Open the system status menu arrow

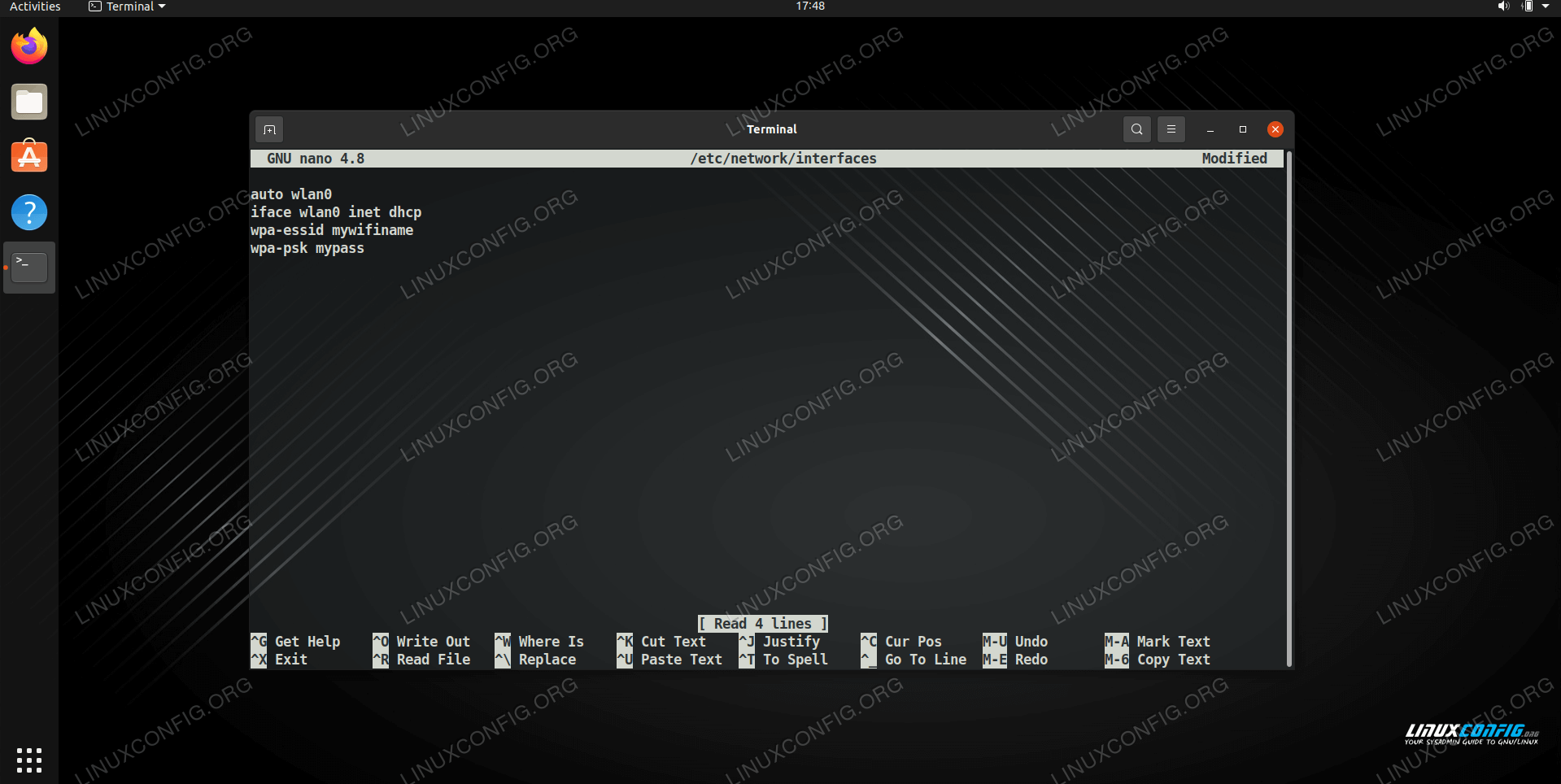(1546, 7)
